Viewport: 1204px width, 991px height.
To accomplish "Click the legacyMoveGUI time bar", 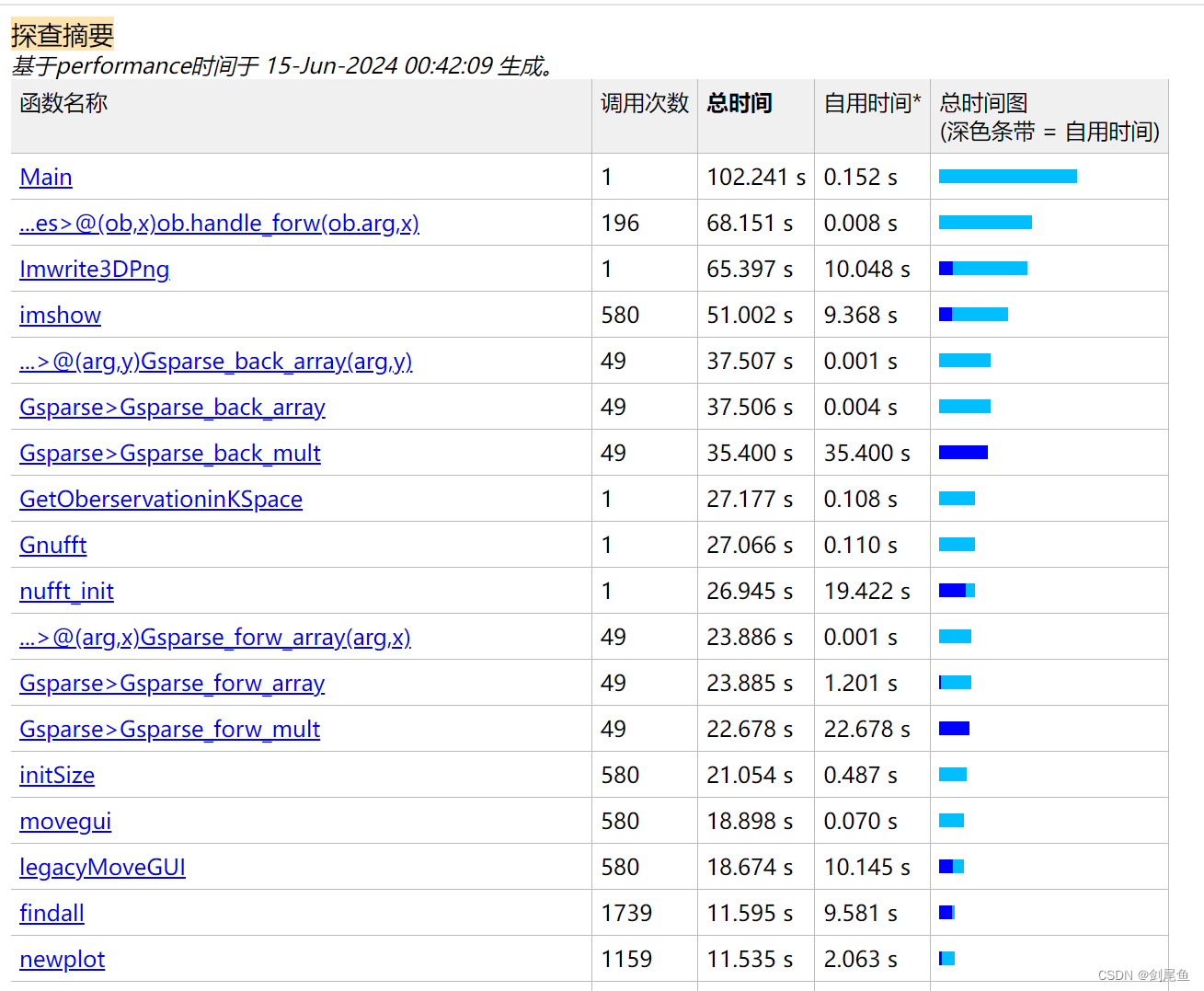I will coord(951,866).
